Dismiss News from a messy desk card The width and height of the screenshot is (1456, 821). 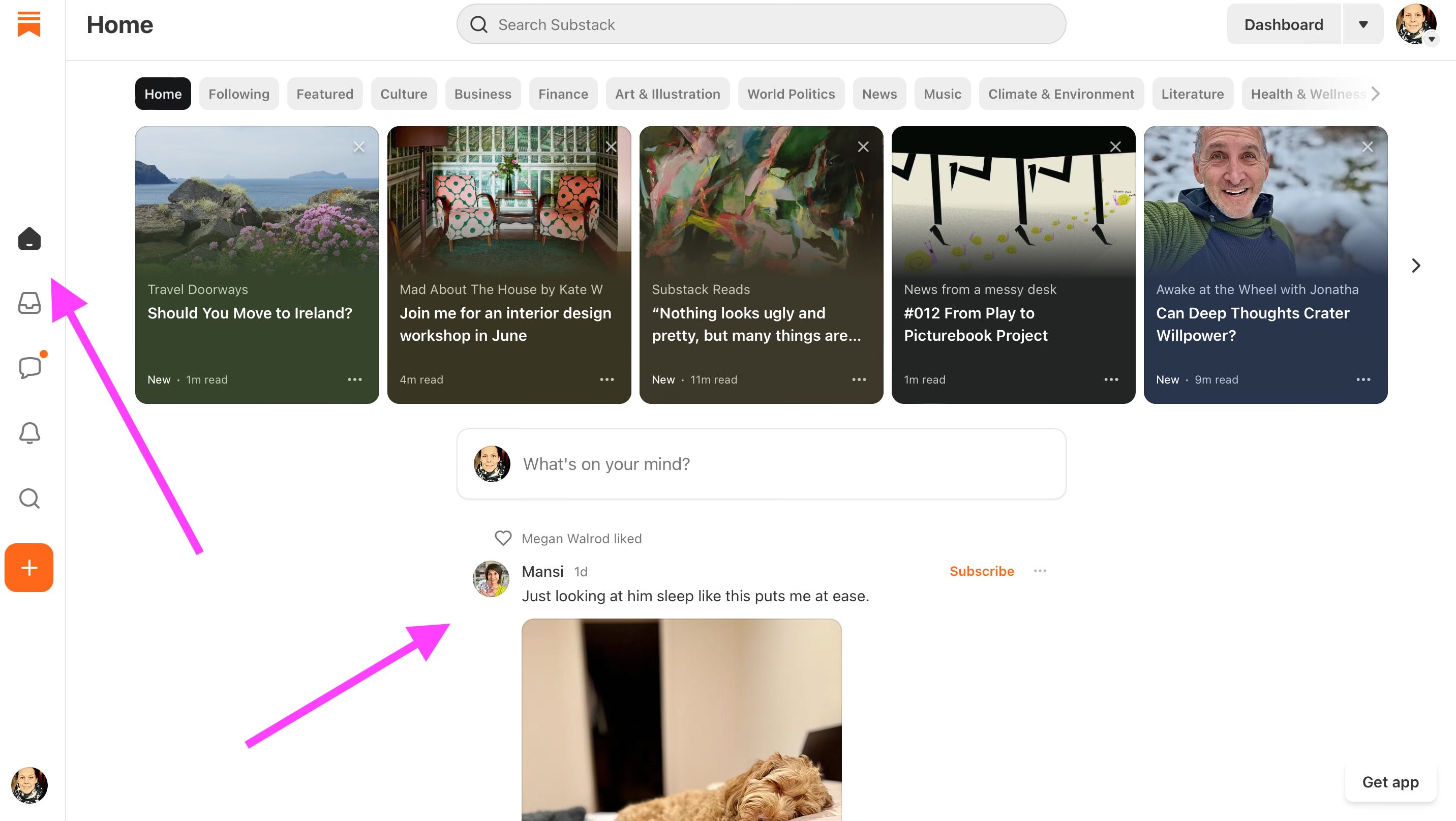[x=1115, y=147]
